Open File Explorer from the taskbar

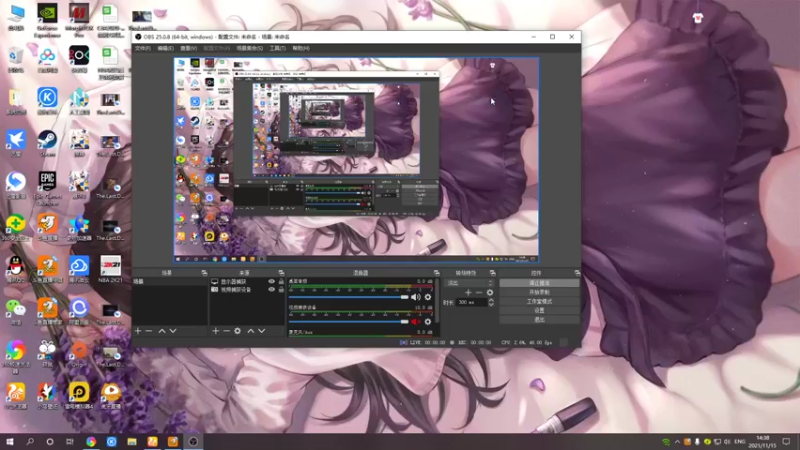(132, 442)
